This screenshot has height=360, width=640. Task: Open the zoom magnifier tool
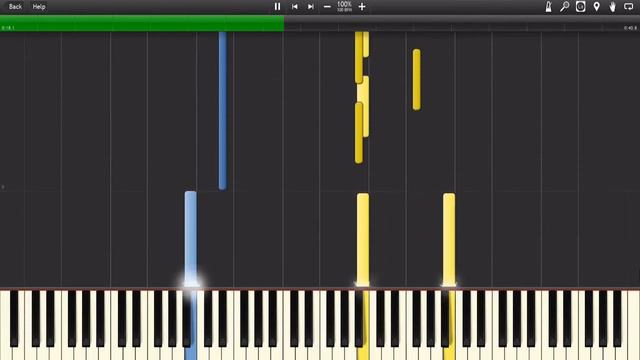(x=564, y=7)
